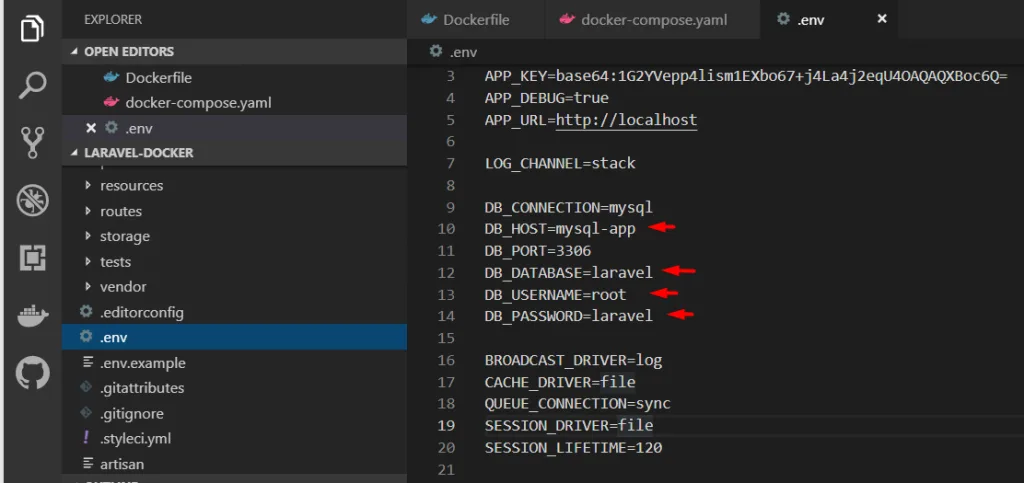Viewport: 1024px width, 483px height.
Task: Open the Debug view in activity bar
Action: pos(33,200)
